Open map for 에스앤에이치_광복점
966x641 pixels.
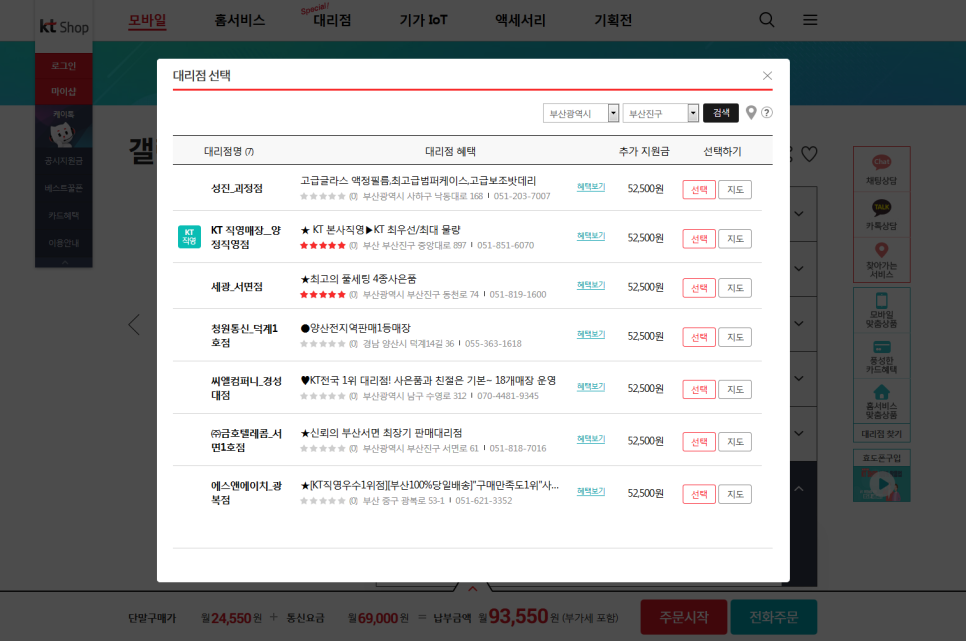735,494
